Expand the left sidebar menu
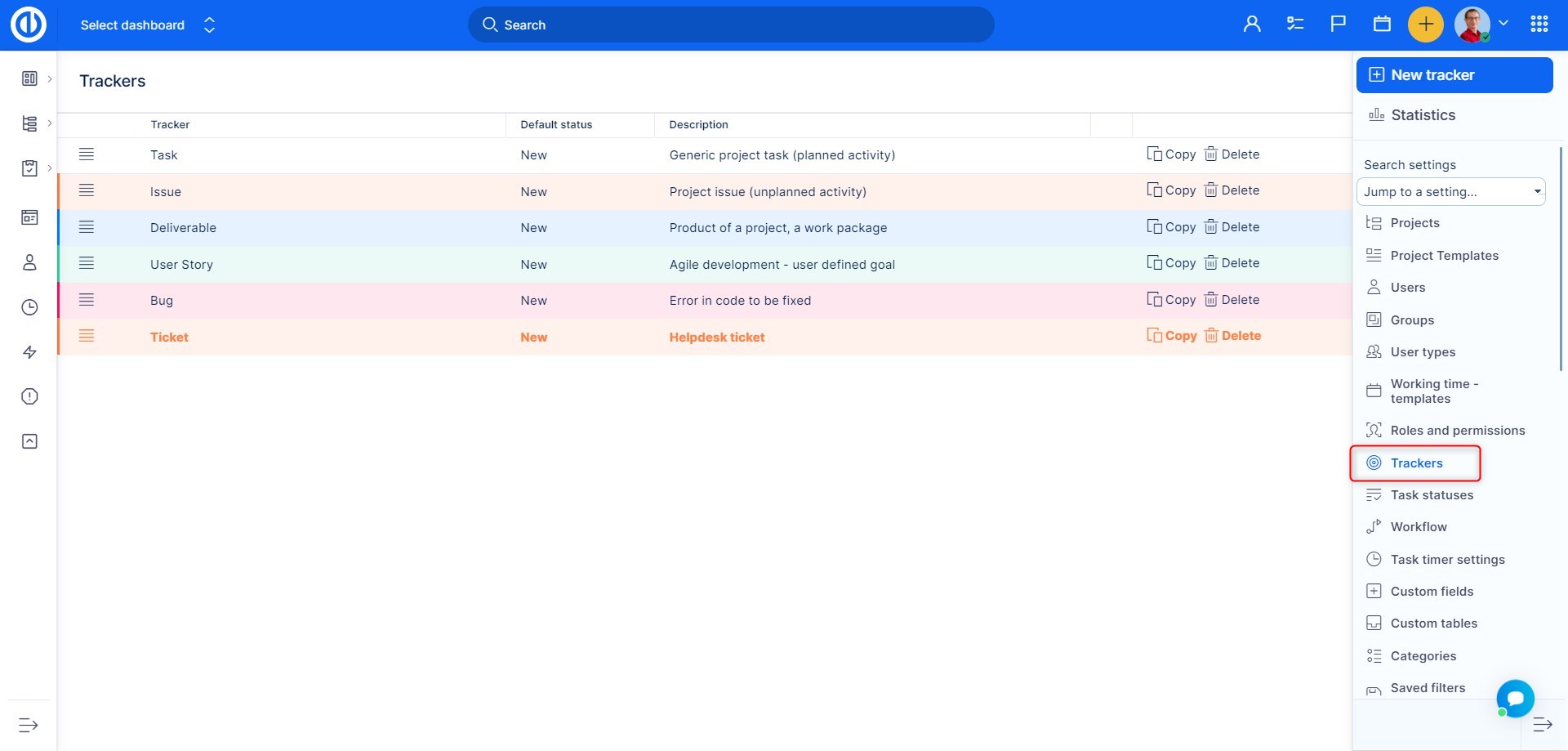Viewport: 1568px width, 751px height. (29, 725)
